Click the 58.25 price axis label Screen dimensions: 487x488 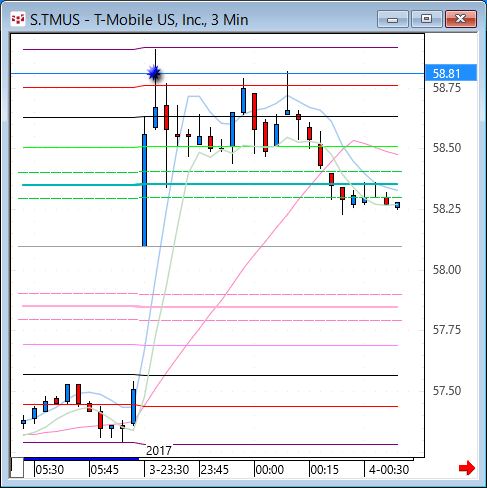click(447, 209)
